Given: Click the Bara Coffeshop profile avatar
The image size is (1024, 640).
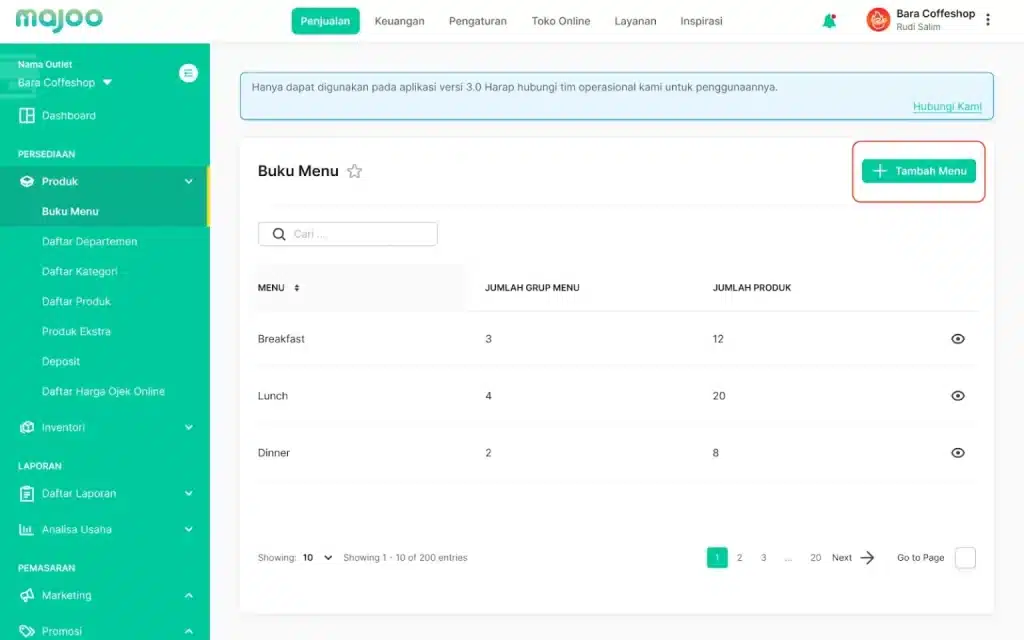Looking at the screenshot, I should 878,20.
